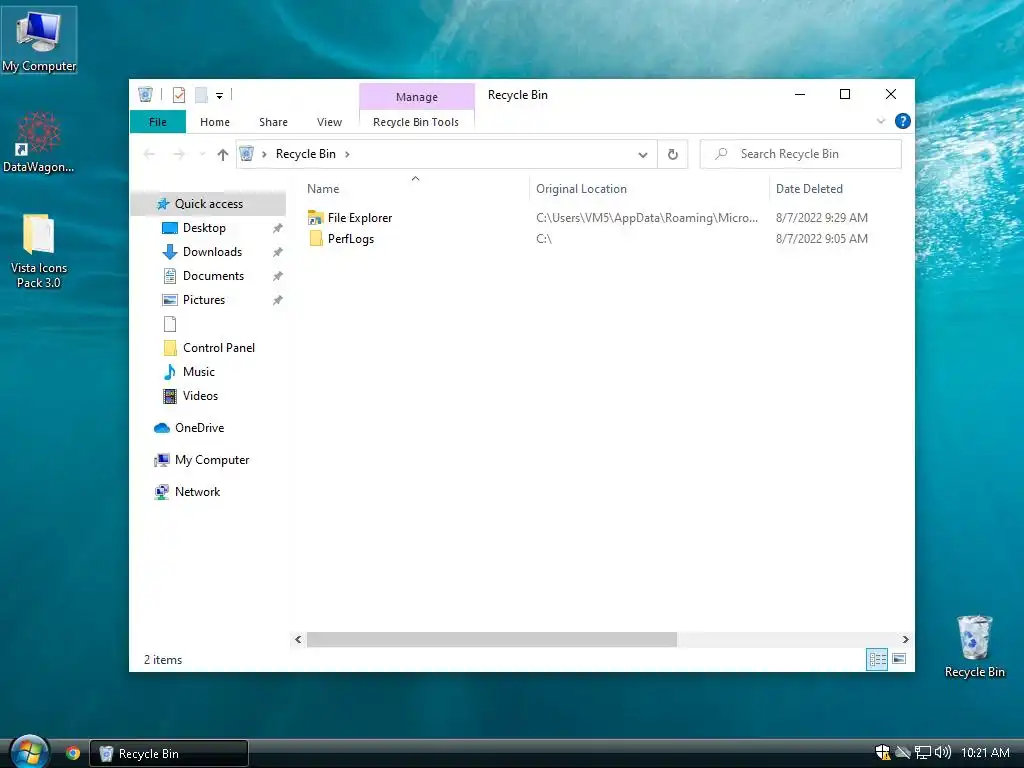This screenshot has height=768, width=1024.
Task: Open the Windows Start orb
Action: (x=30, y=752)
